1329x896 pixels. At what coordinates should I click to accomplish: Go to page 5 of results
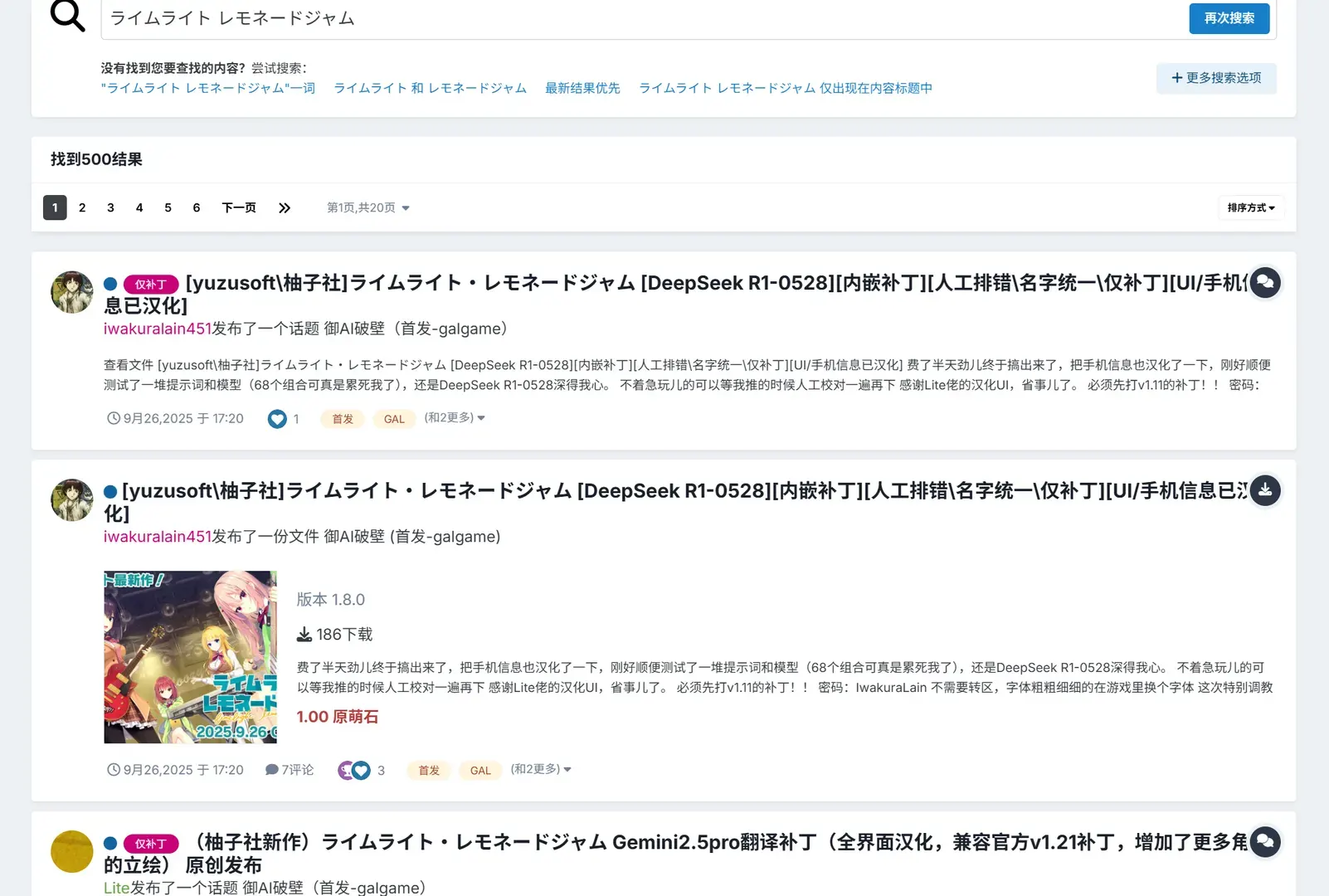tap(168, 207)
